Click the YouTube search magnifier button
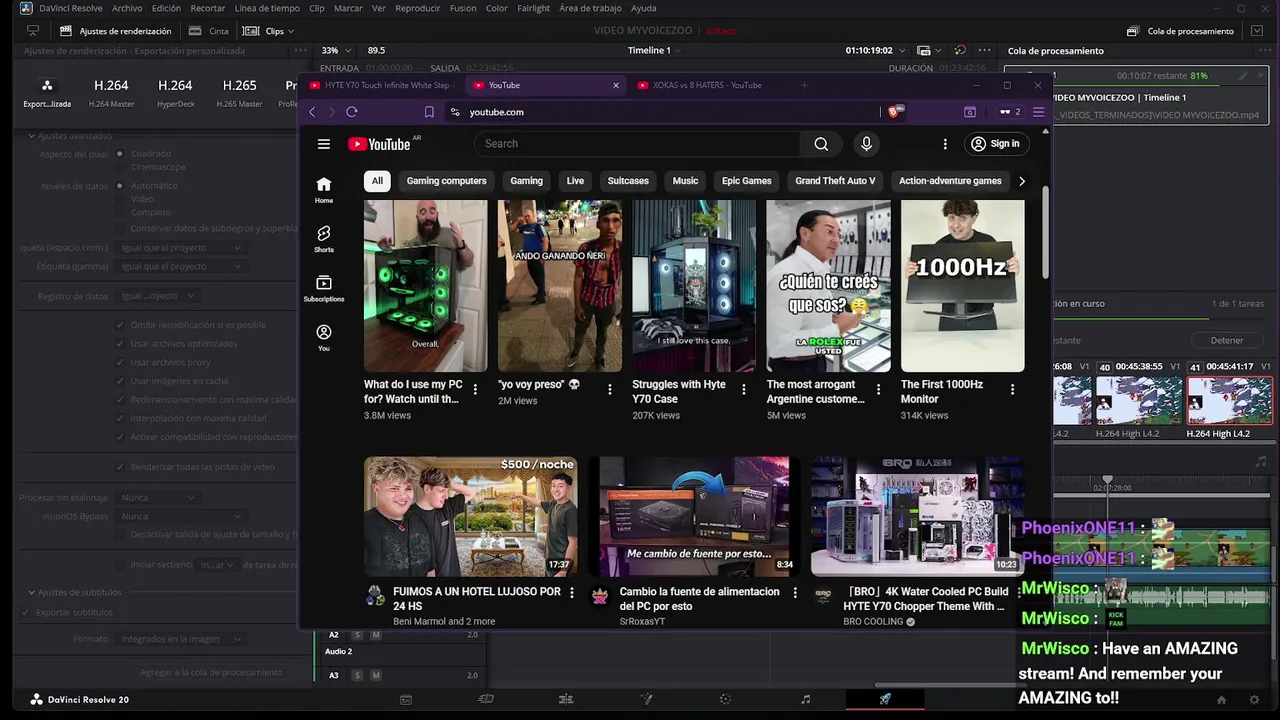The width and height of the screenshot is (1280, 720). tap(821, 144)
